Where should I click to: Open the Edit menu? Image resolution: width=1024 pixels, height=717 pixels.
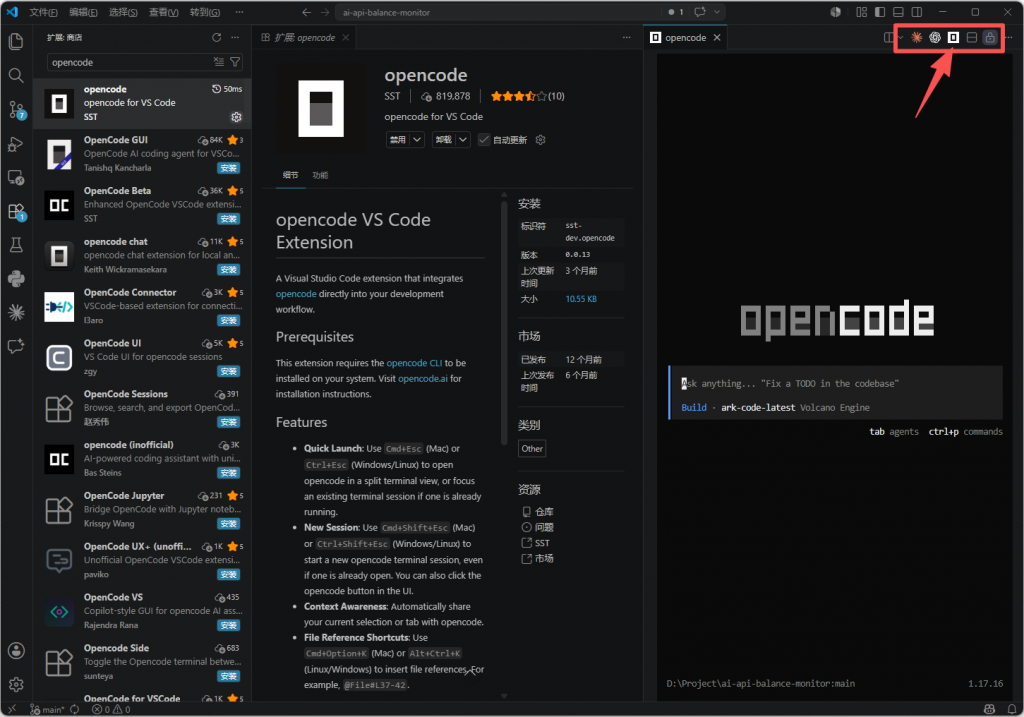click(x=83, y=12)
